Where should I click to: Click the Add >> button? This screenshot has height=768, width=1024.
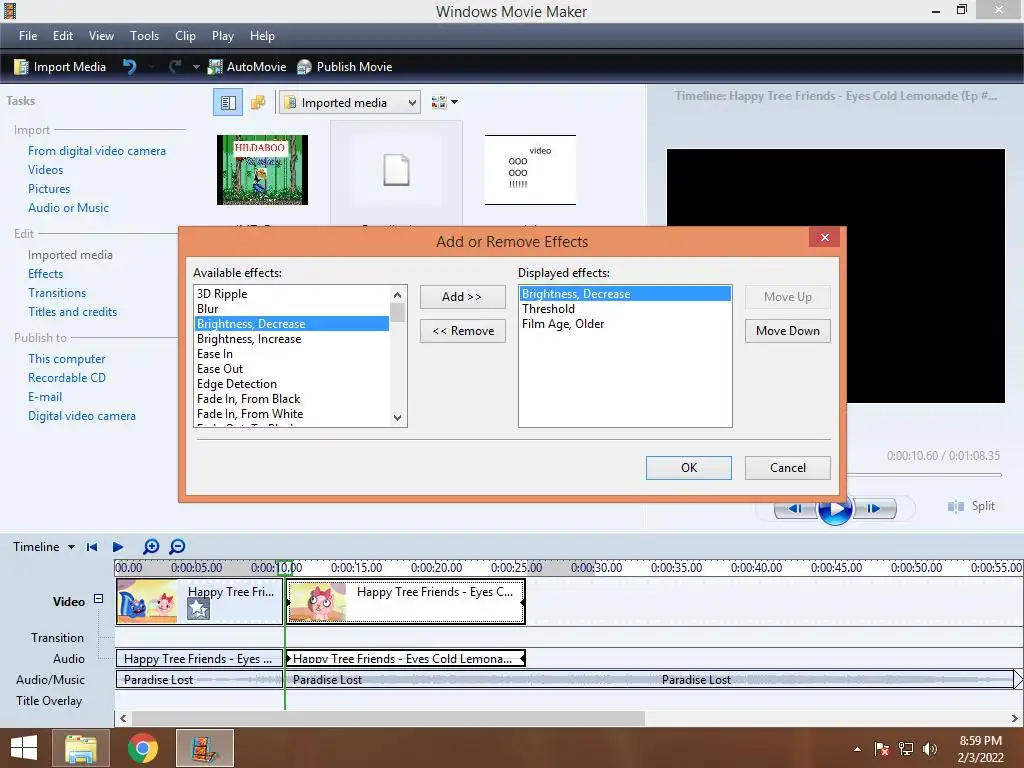(462, 296)
